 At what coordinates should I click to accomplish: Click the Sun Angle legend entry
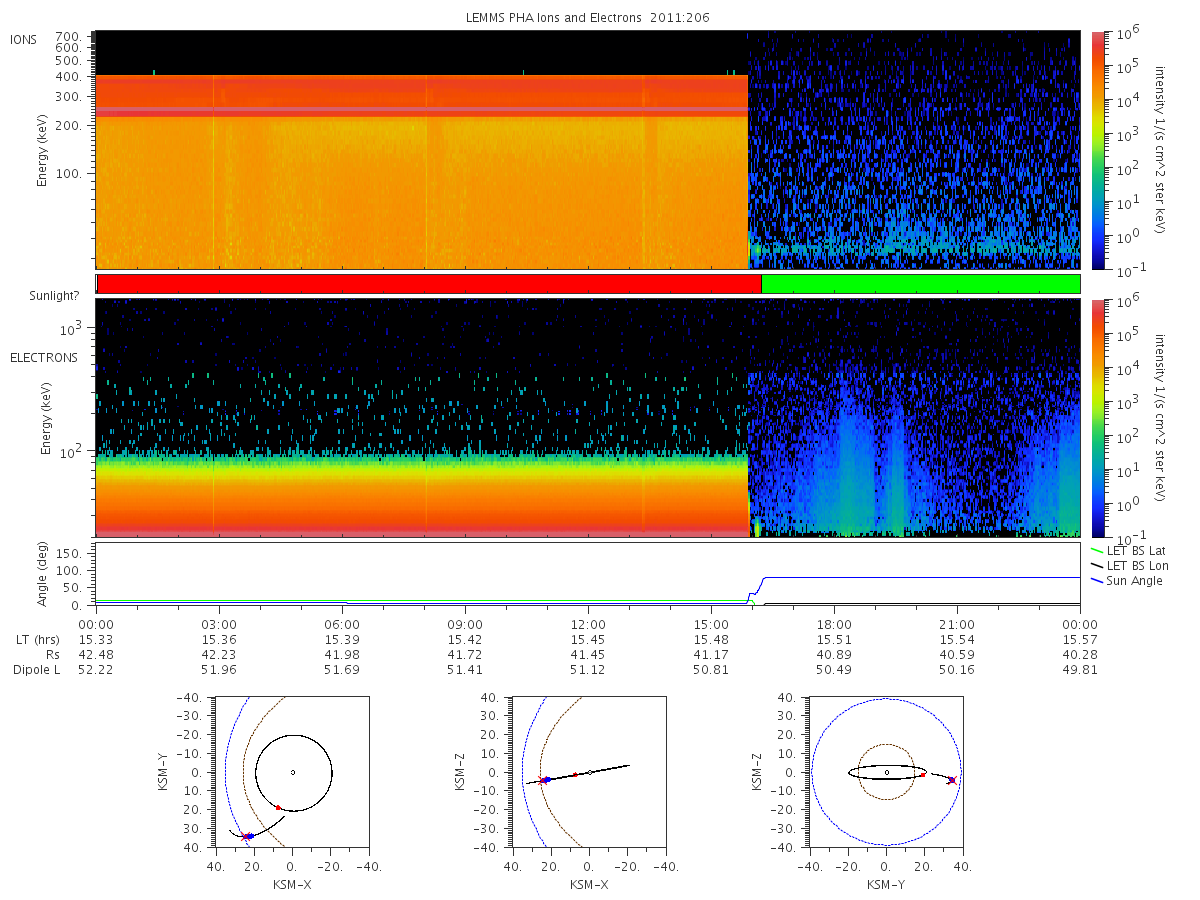(x=1126, y=580)
